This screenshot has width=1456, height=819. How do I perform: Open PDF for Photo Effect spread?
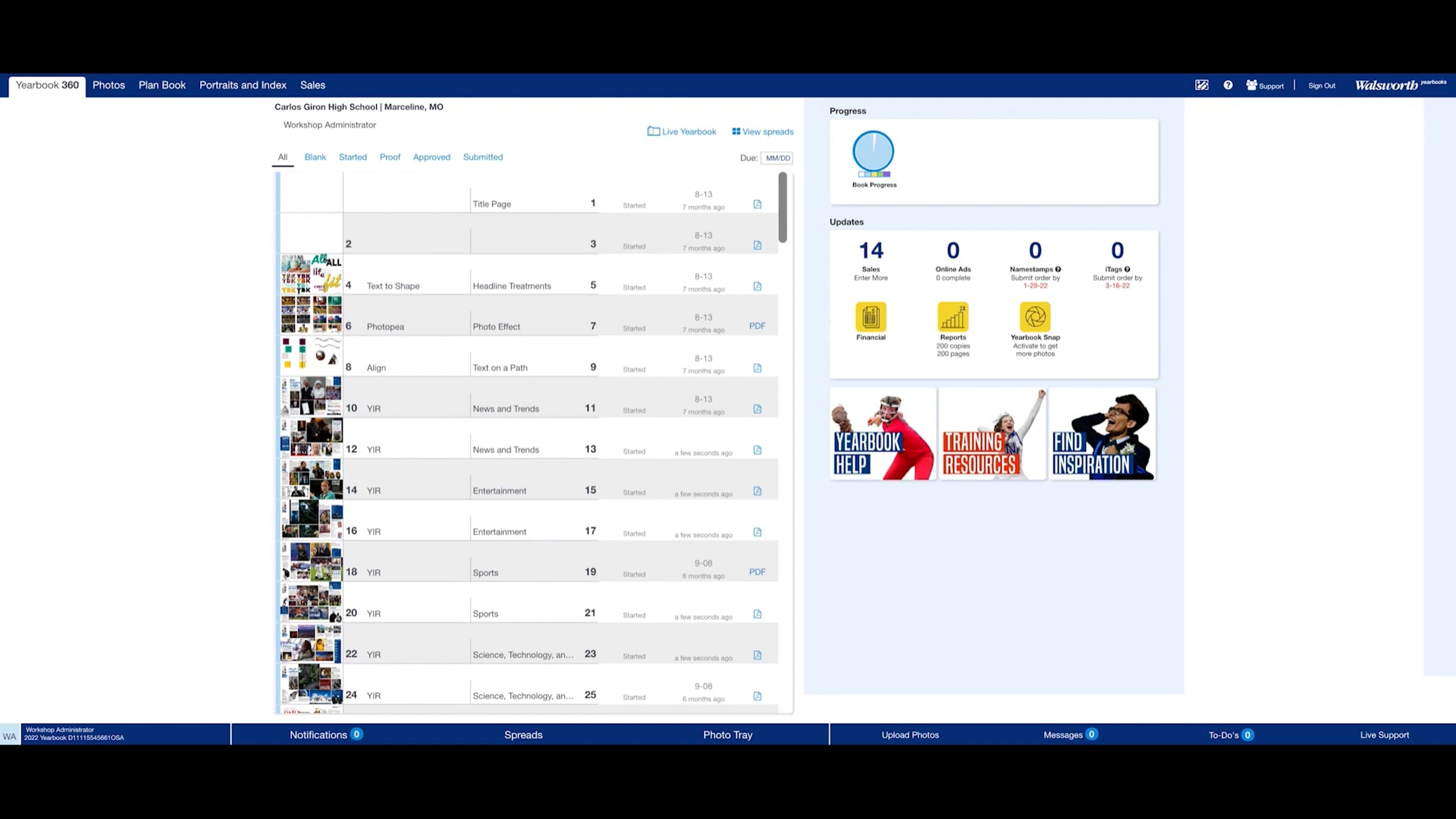[757, 326]
